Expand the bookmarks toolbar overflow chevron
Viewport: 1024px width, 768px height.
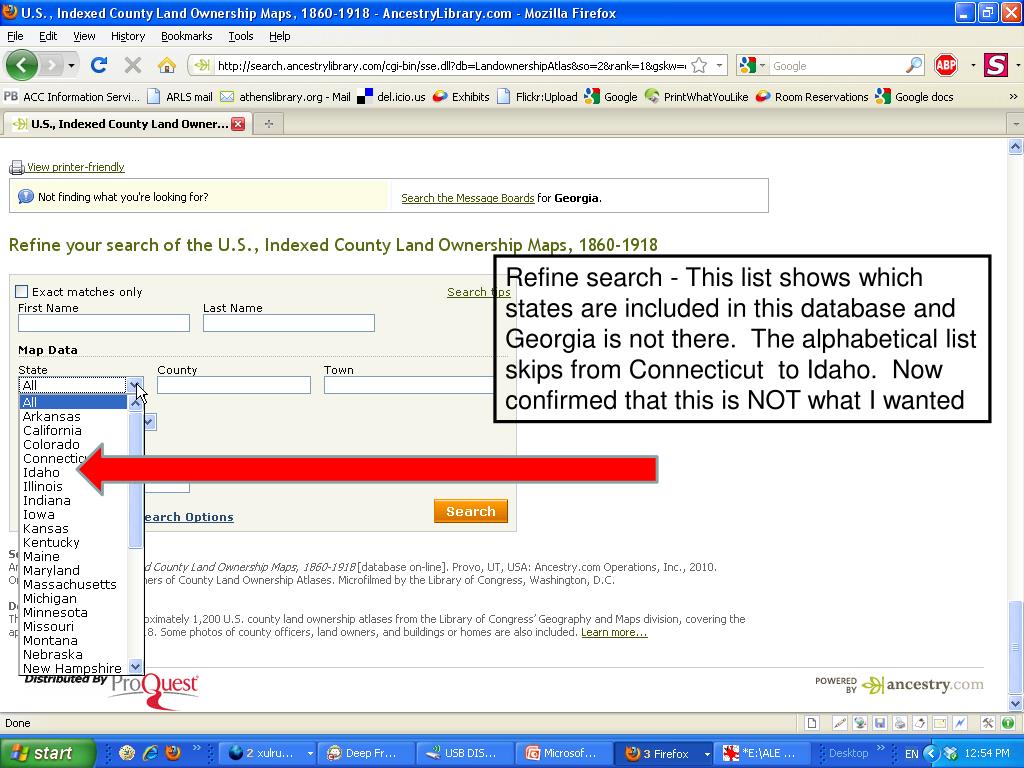click(1013, 97)
